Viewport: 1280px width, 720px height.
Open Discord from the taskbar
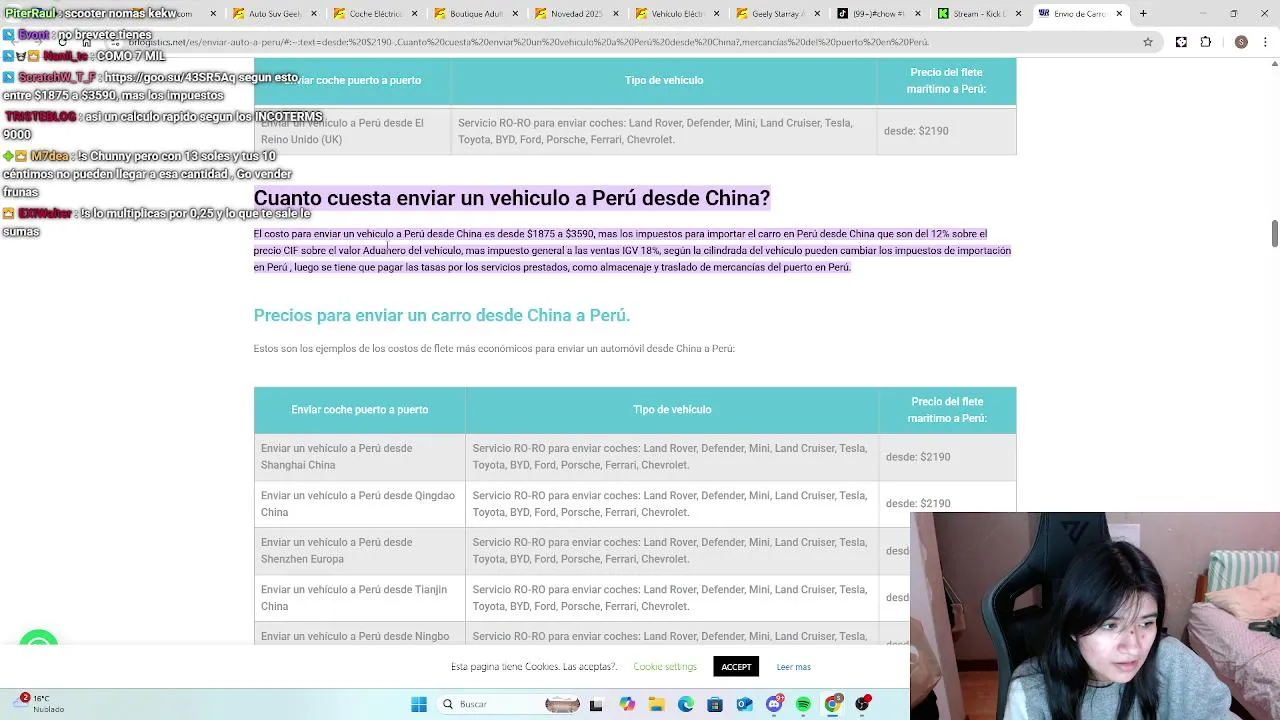point(774,704)
